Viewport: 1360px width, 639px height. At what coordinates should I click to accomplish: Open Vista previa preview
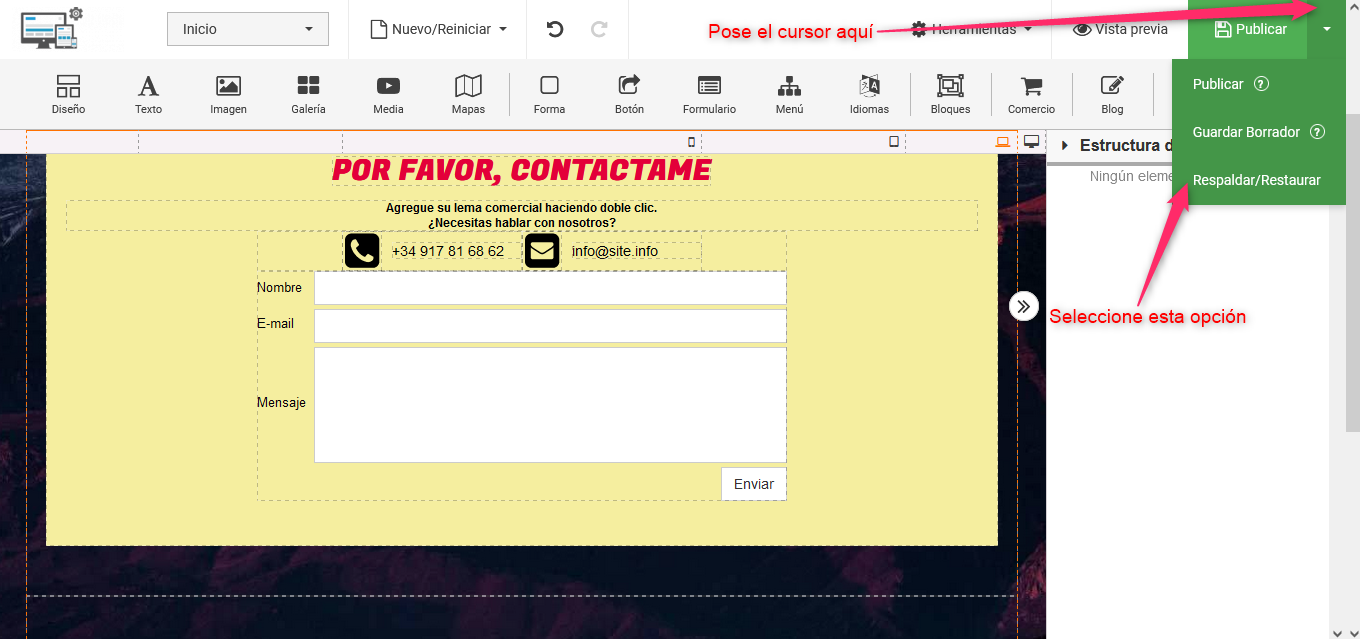tap(1120, 29)
